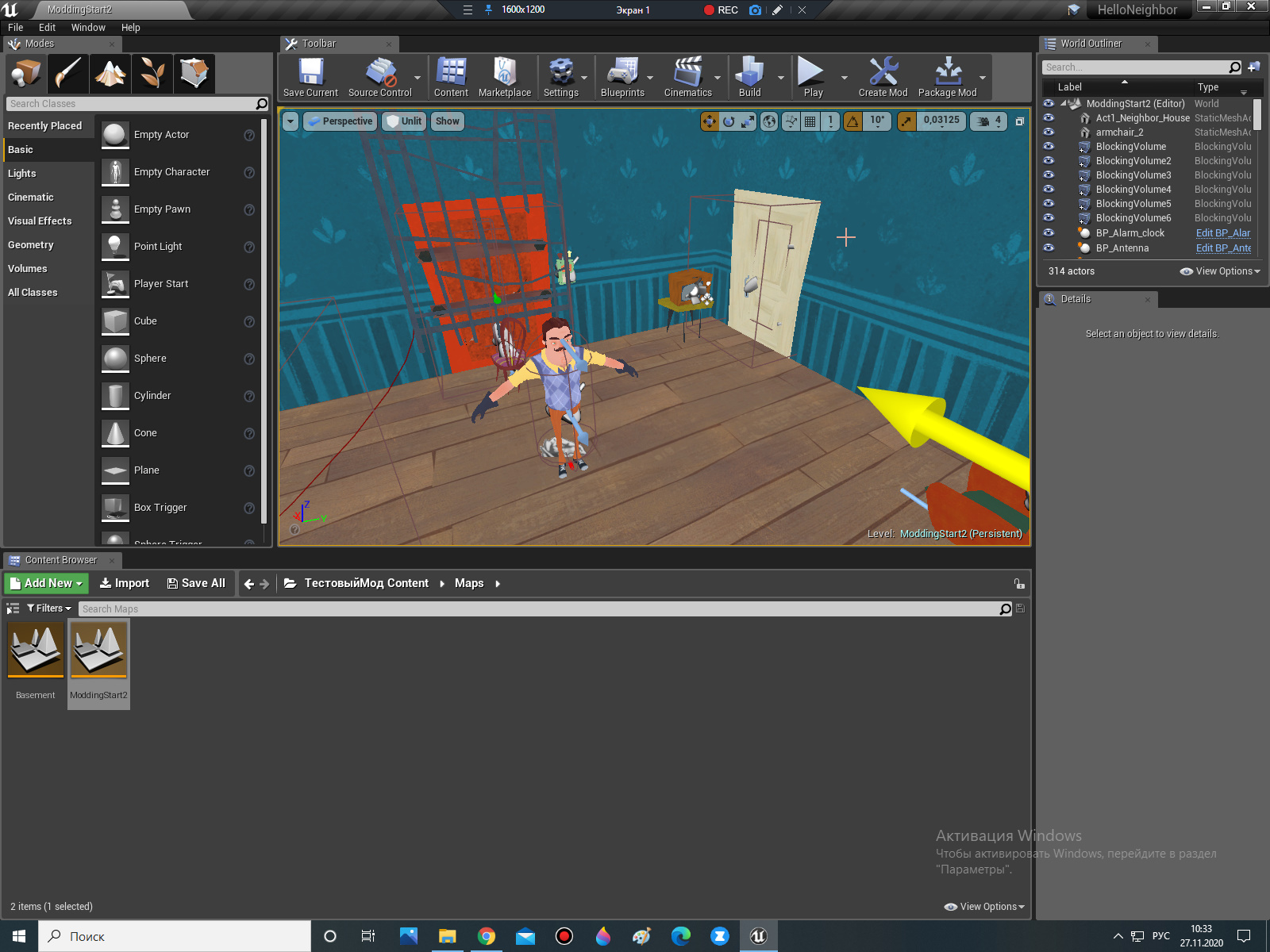Select the Place mode icon
This screenshot has height=952, width=1270.
26,74
